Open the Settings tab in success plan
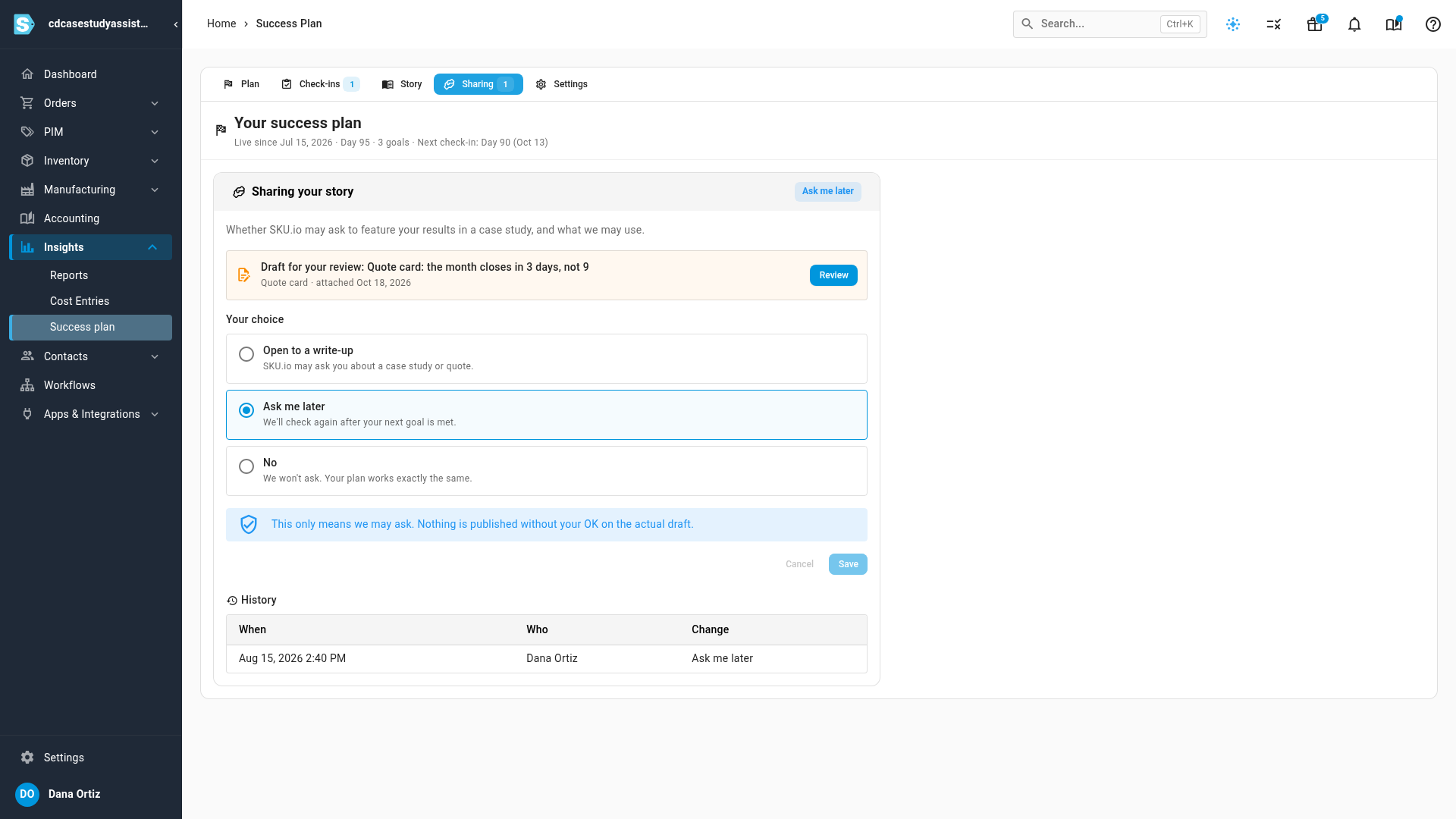The height and width of the screenshot is (819, 1456). click(562, 84)
